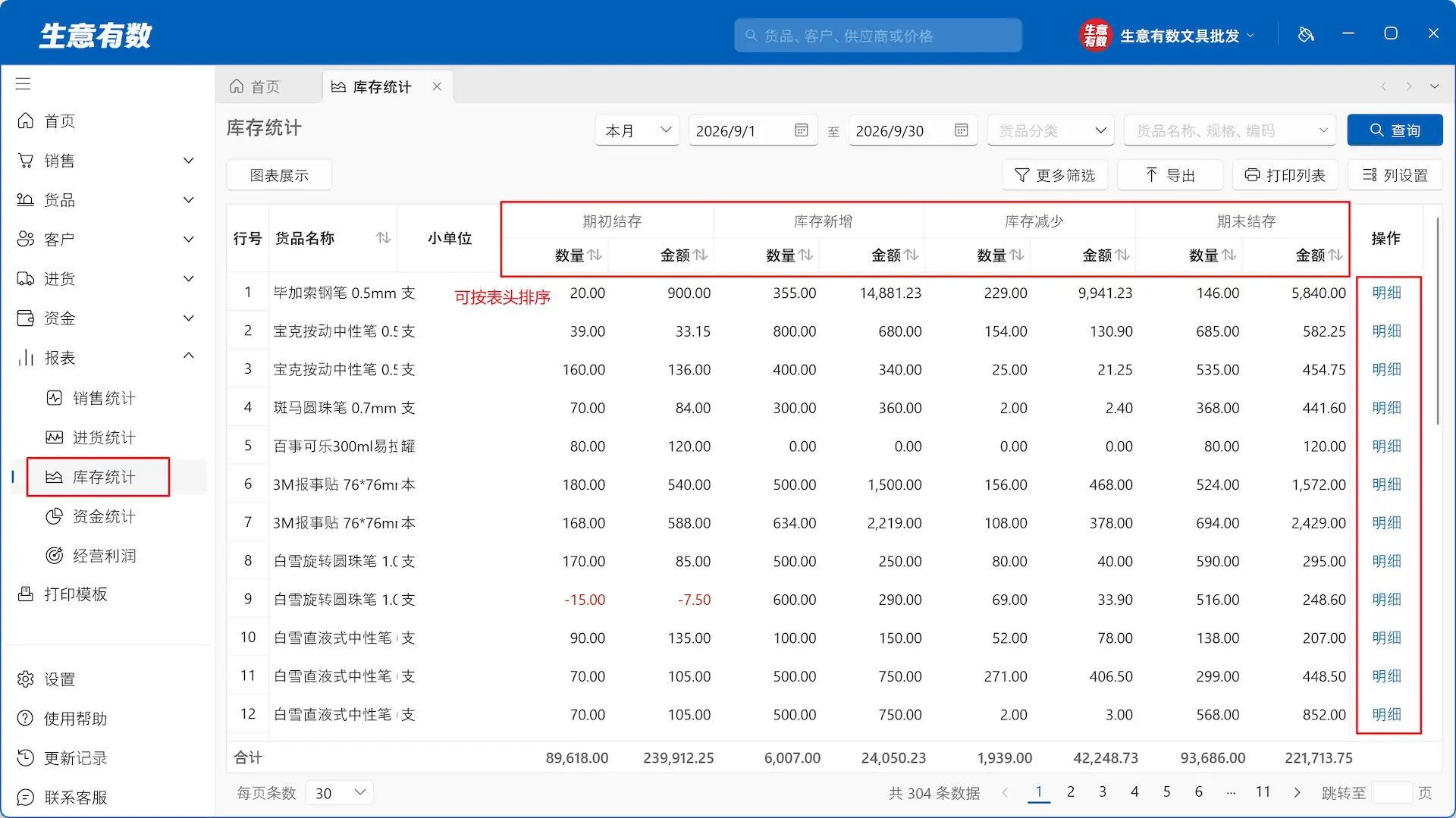
Task: Open calendar picker for end date 2026/9/30
Action: pyautogui.click(x=962, y=130)
